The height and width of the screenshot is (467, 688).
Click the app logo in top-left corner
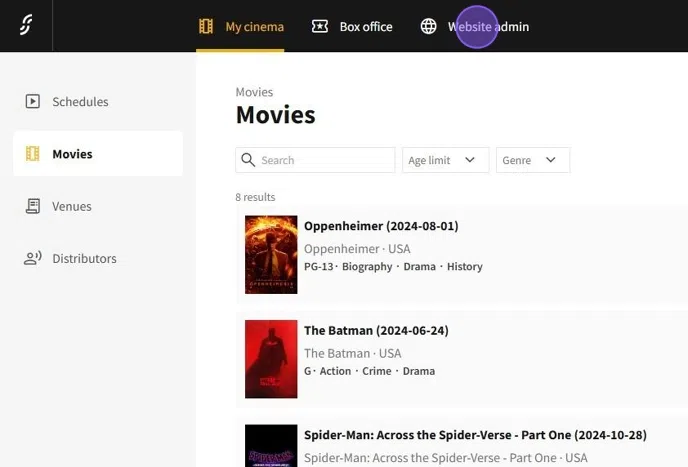(26, 26)
